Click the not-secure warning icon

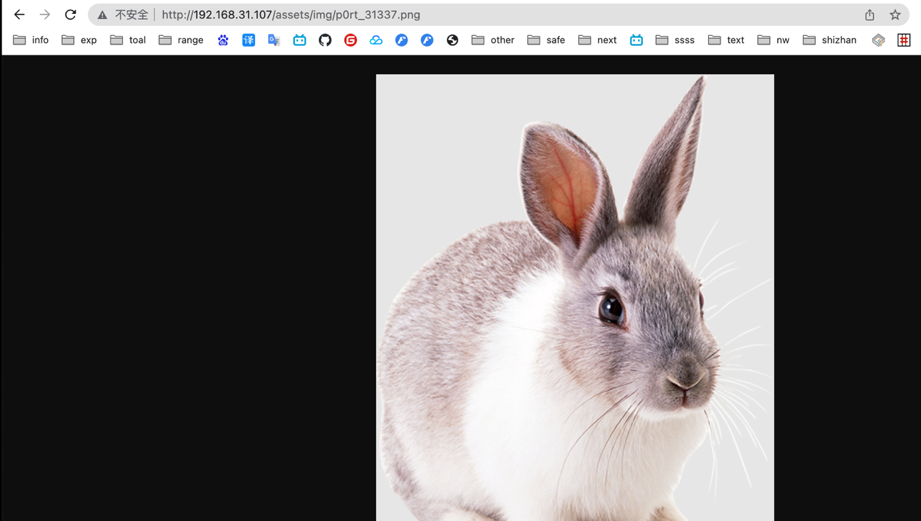coord(102,15)
